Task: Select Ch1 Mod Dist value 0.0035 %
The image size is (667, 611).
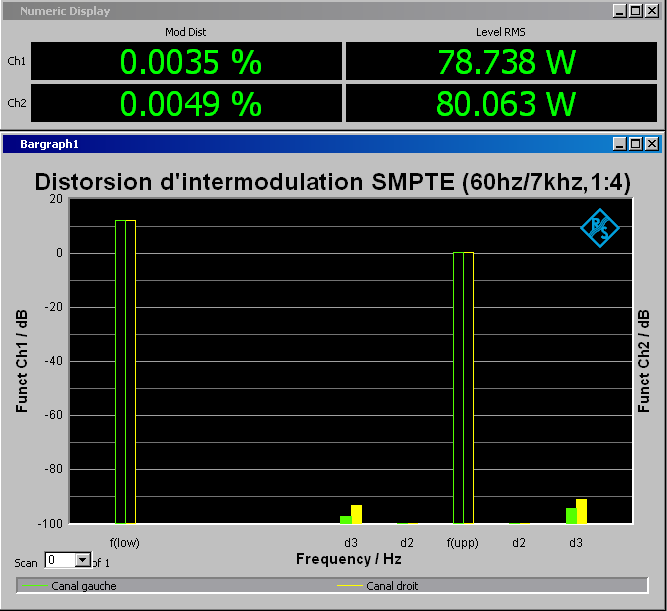Action: [186, 61]
